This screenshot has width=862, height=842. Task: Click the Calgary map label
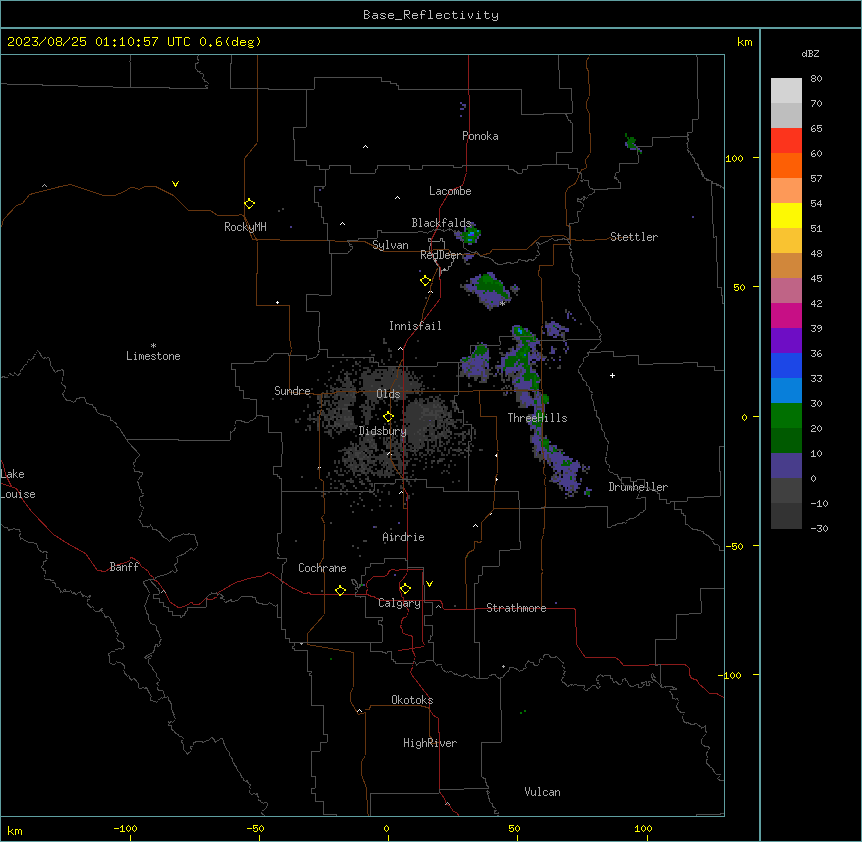pyautogui.click(x=400, y=603)
